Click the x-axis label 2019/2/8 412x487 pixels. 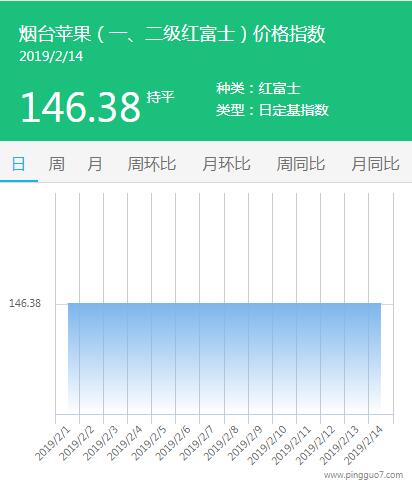(x=221, y=444)
